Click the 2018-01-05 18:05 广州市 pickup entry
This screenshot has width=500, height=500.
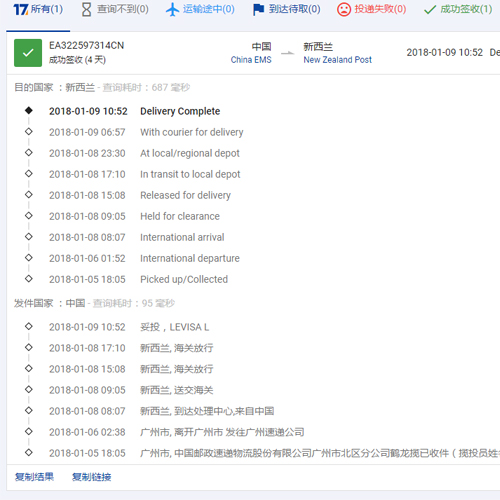274,453
